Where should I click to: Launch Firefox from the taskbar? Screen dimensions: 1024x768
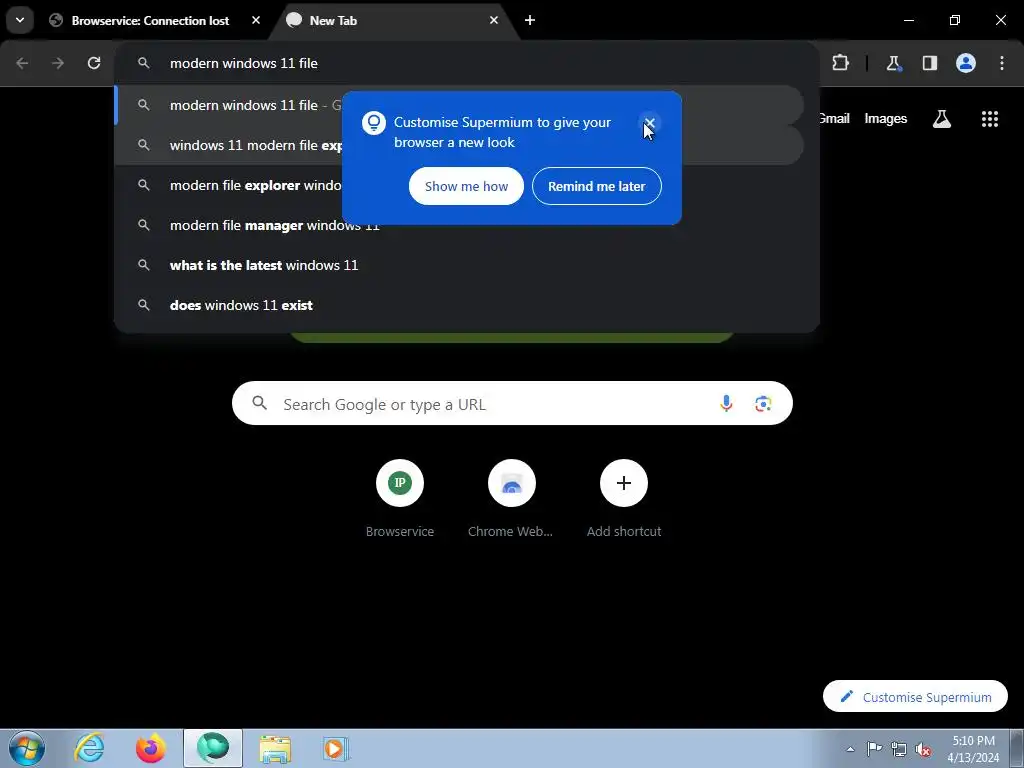pyautogui.click(x=151, y=748)
